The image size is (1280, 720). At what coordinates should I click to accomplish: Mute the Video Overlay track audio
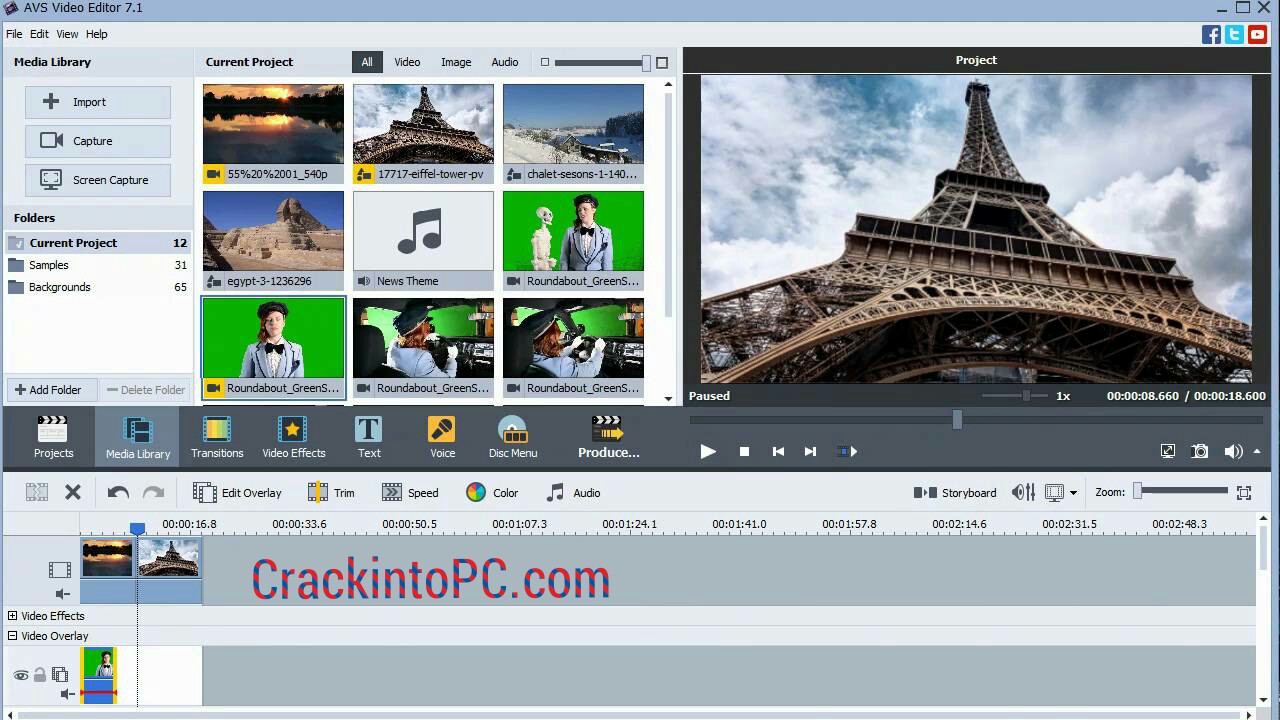click(x=67, y=694)
